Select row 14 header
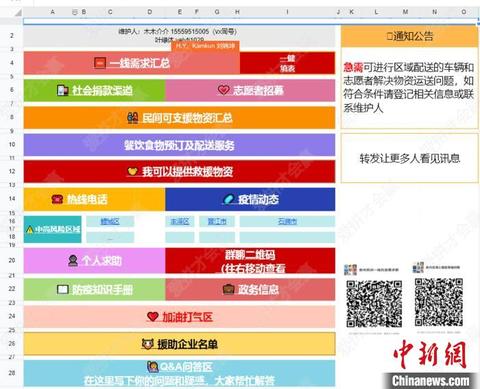The height and width of the screenshot is (389, 480). point(12,199)
